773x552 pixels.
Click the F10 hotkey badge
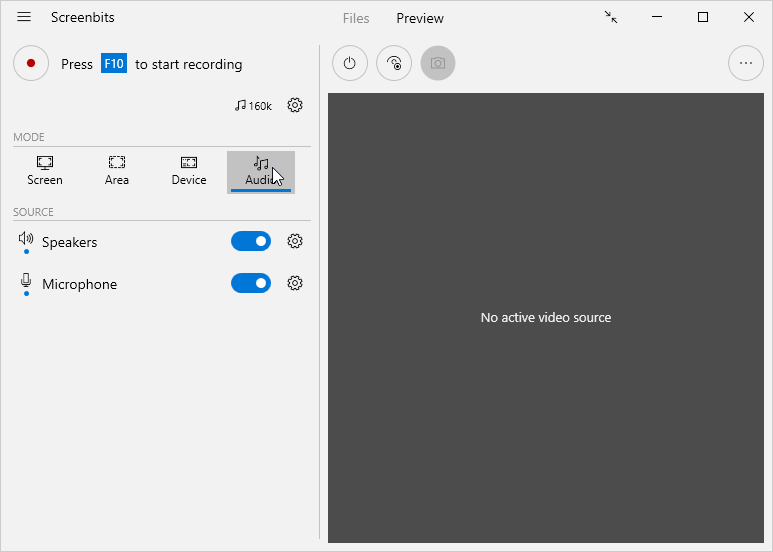pos(114,64)
